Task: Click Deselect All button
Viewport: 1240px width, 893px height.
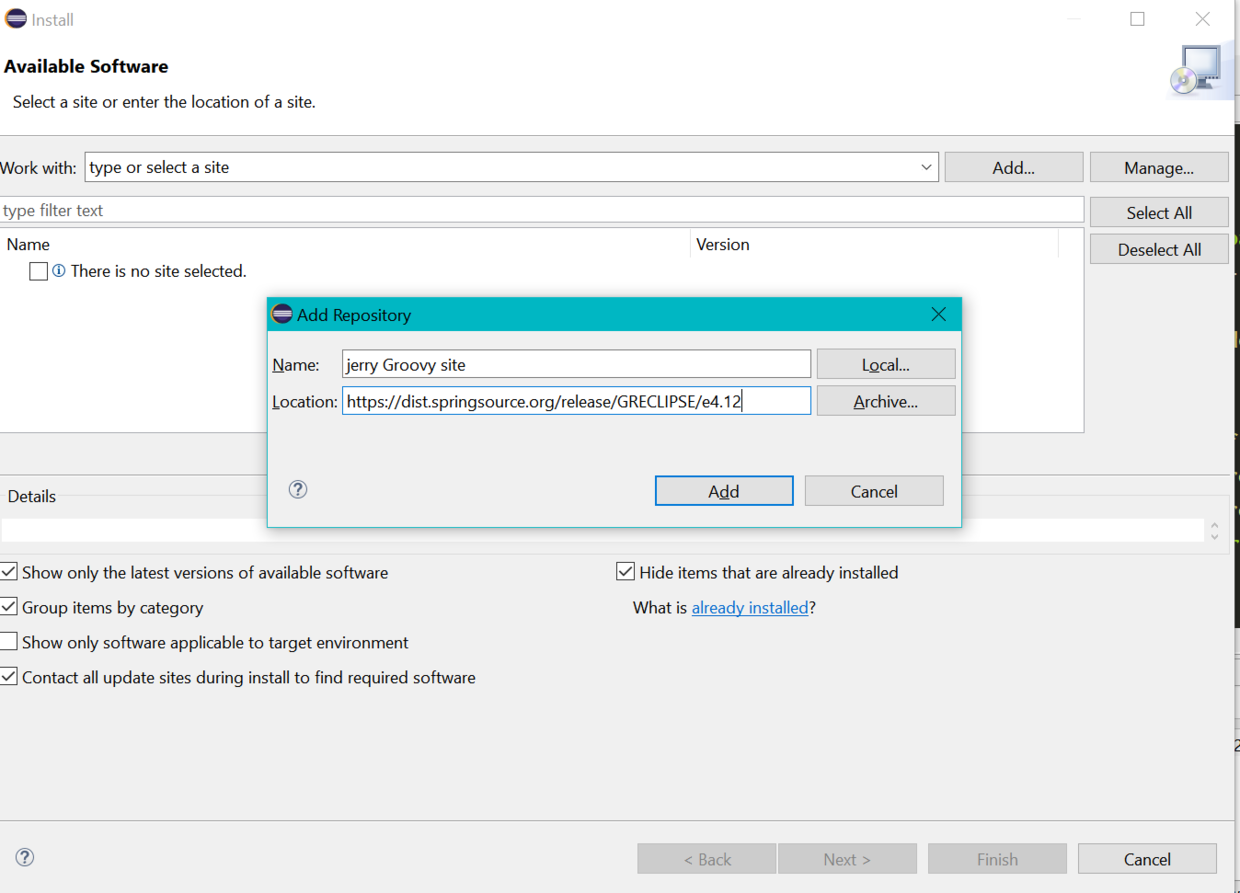Action: 1159,249
